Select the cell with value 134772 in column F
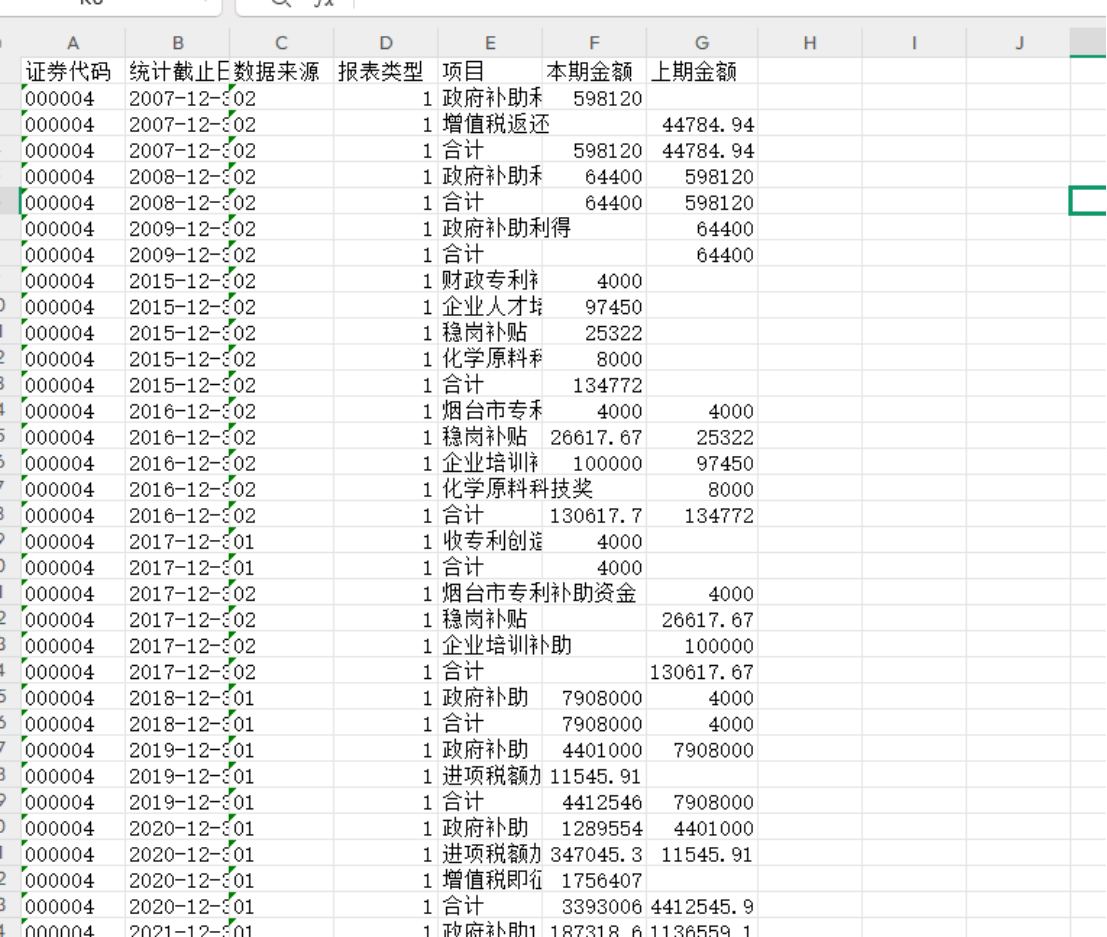This screenshot has height=937, width=1107. (594, 385)
